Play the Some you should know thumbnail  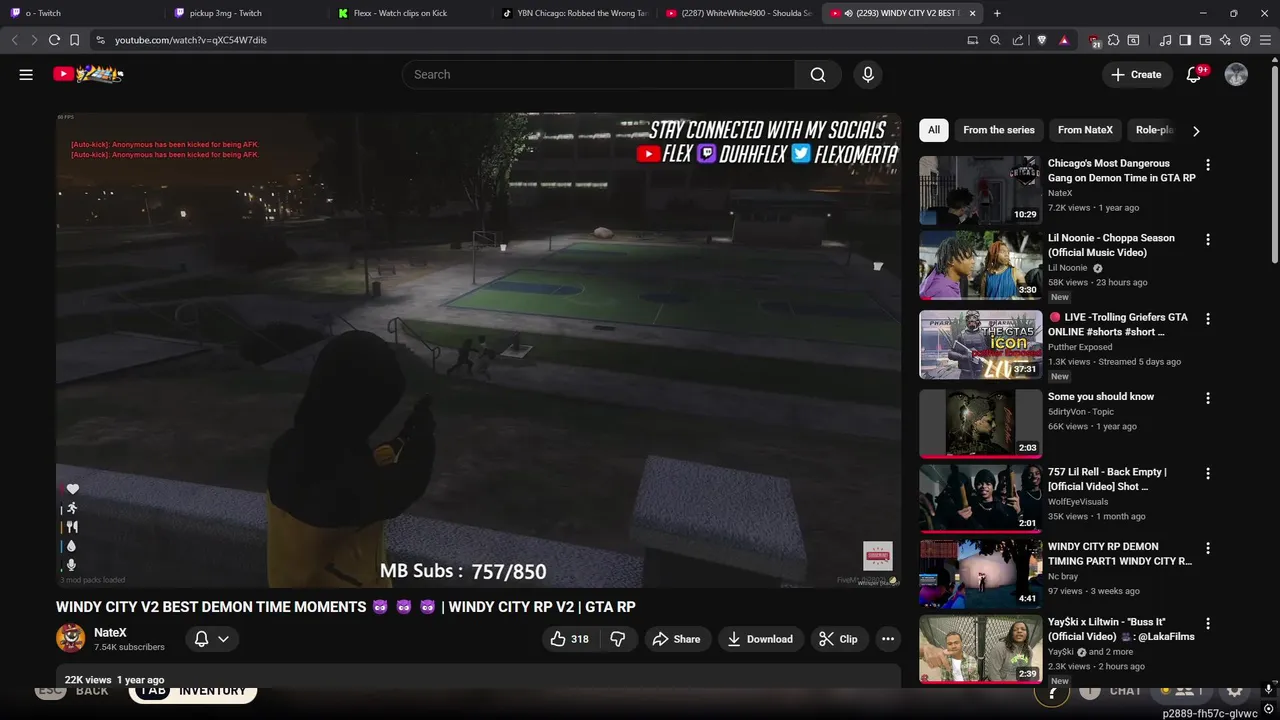(980, 424)
